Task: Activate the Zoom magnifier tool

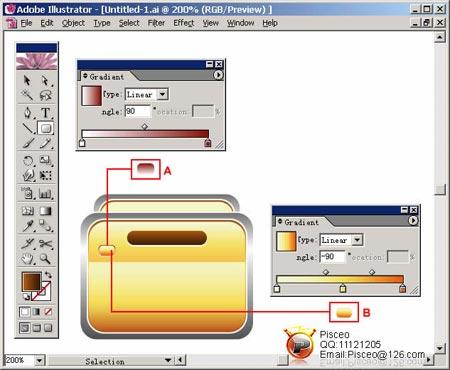Action: point(45,259)
